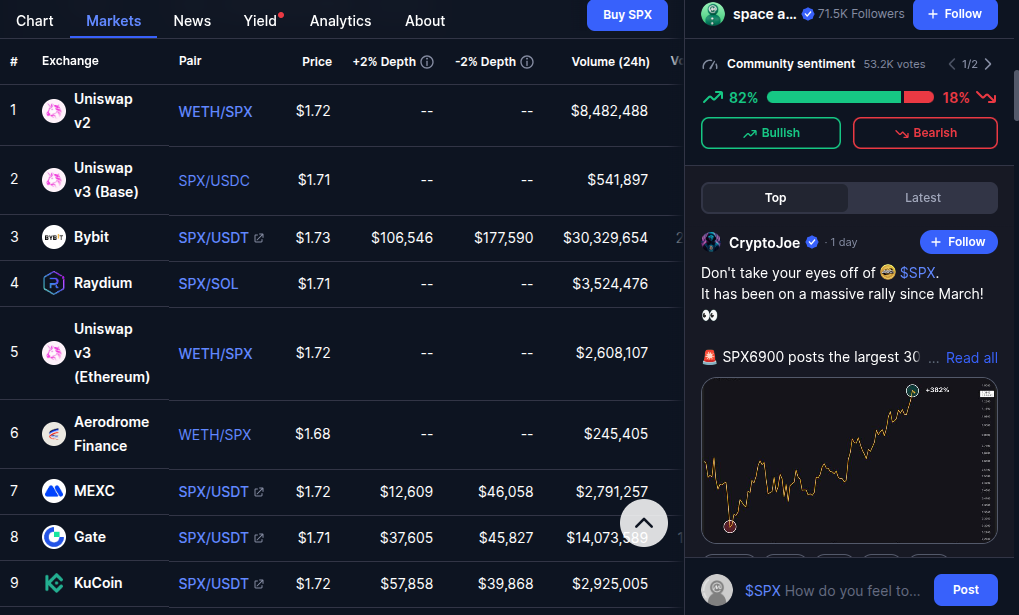1019x615 pixels.
Task: Open the News tab
Action: tap(192, 21)
